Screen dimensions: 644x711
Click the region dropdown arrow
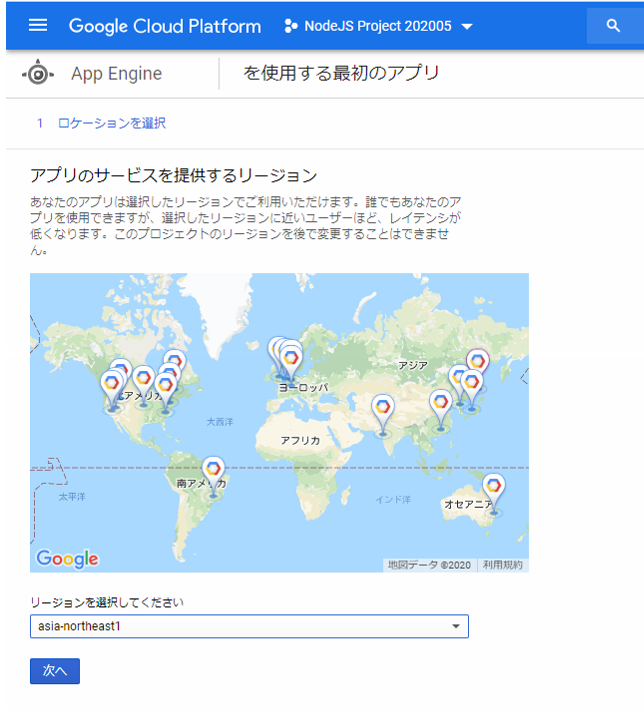click(456, 626)
